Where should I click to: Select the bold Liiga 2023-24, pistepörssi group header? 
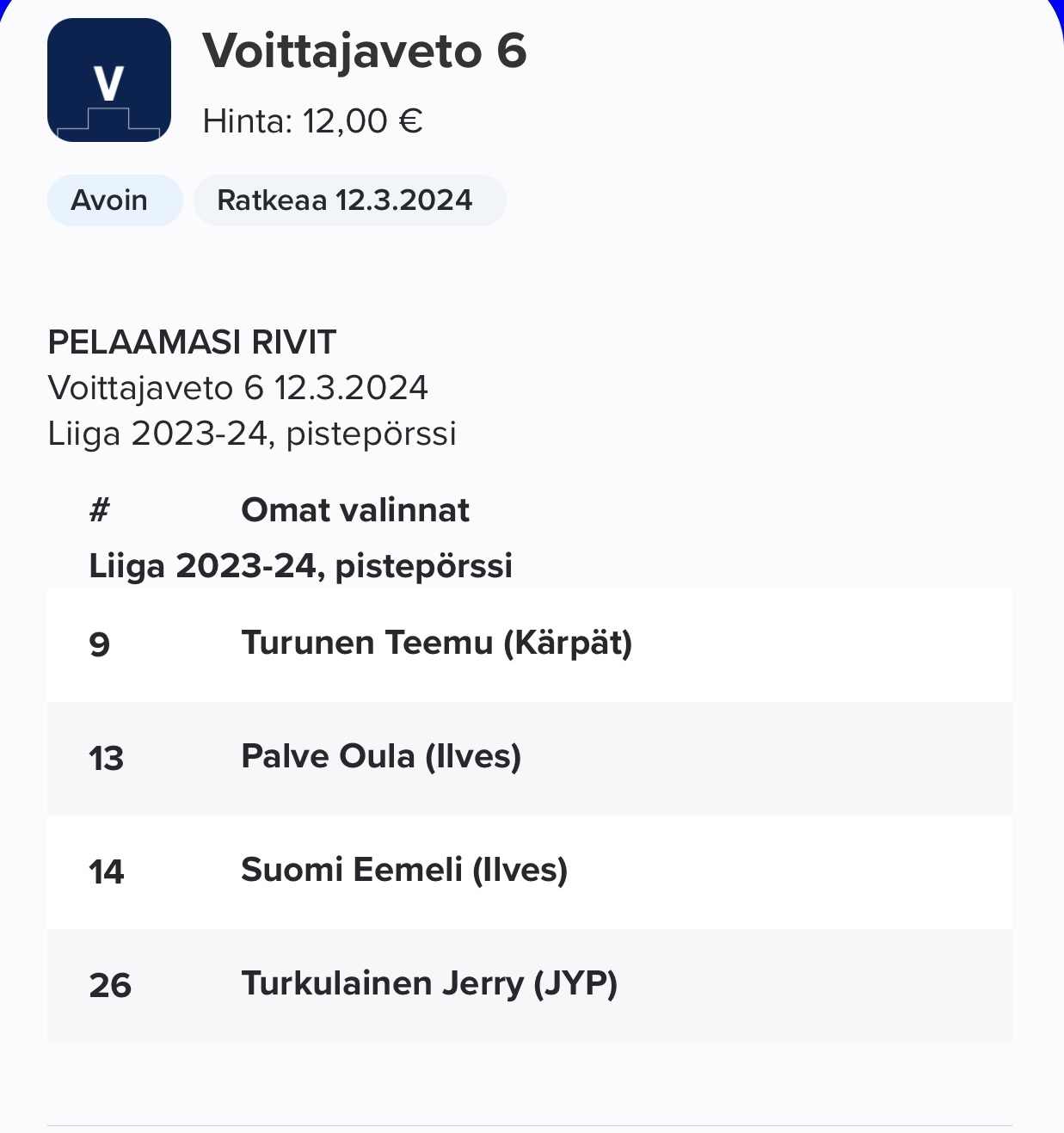click(301, 566)
